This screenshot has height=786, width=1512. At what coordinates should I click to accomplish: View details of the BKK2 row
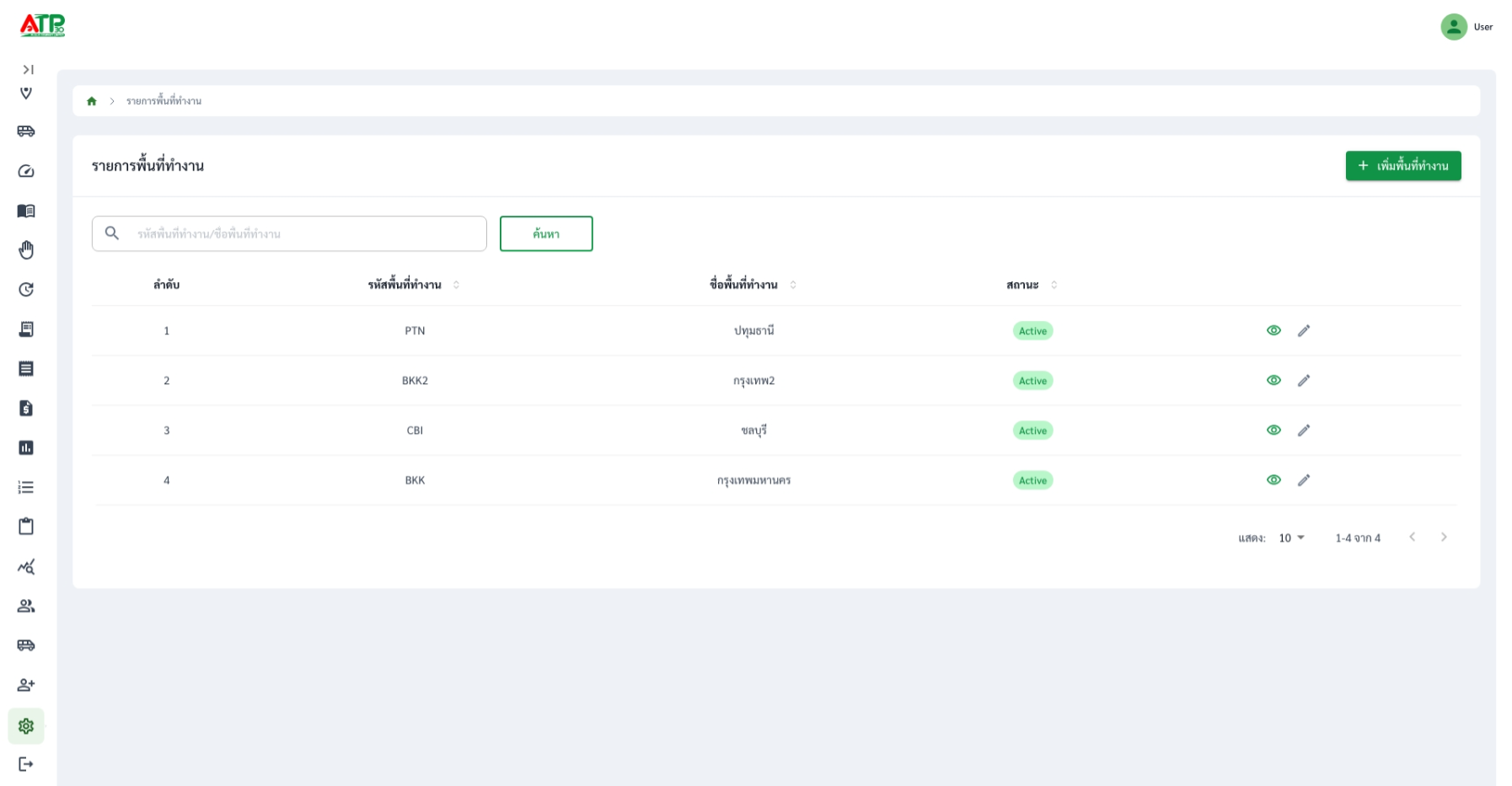(1273, 380)
